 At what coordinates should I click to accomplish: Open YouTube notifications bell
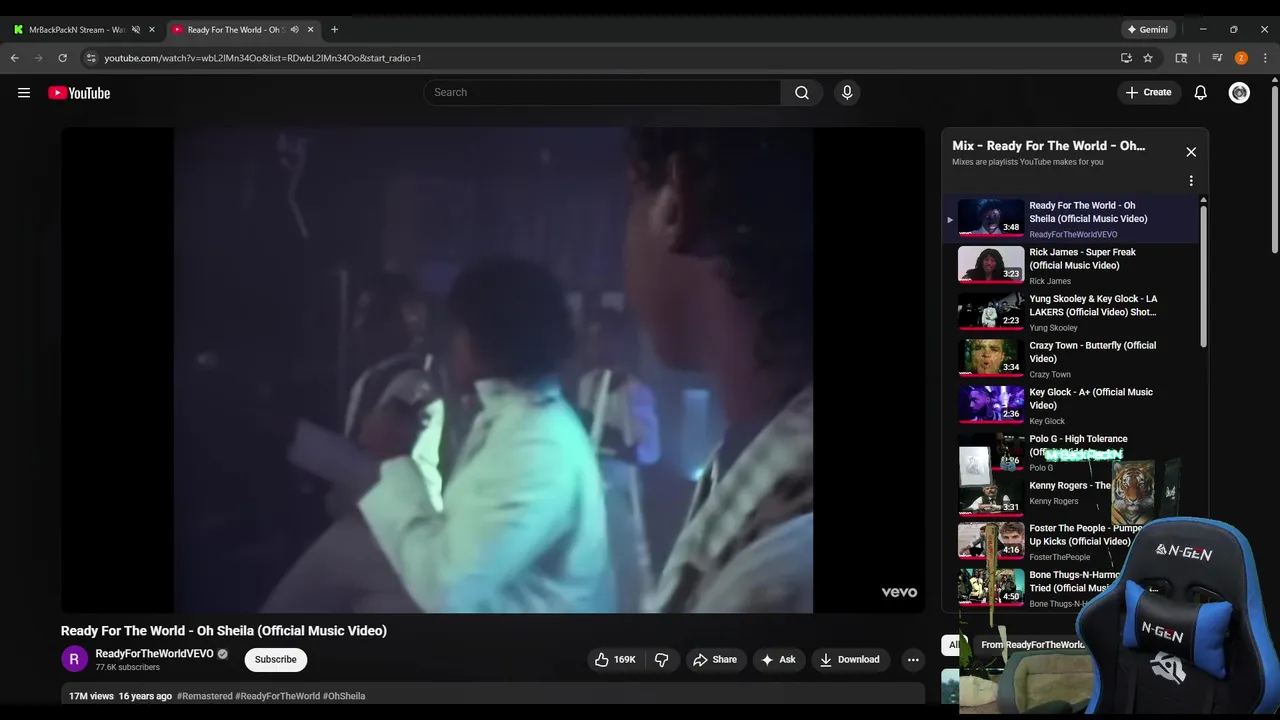coord(1201,93)
